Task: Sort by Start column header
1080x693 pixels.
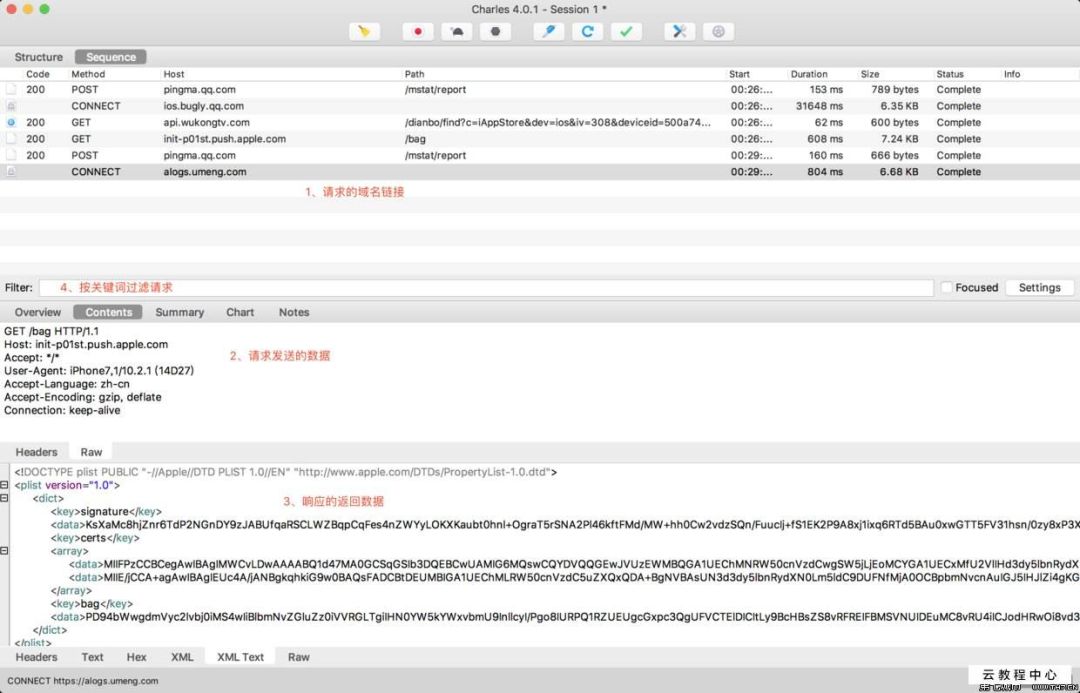Action: 739,74
